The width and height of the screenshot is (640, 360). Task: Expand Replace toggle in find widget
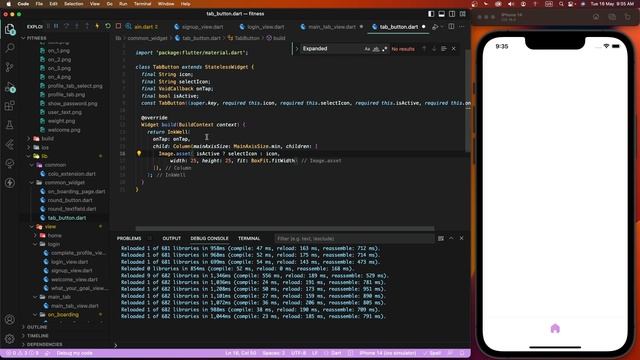click(297, 49)
